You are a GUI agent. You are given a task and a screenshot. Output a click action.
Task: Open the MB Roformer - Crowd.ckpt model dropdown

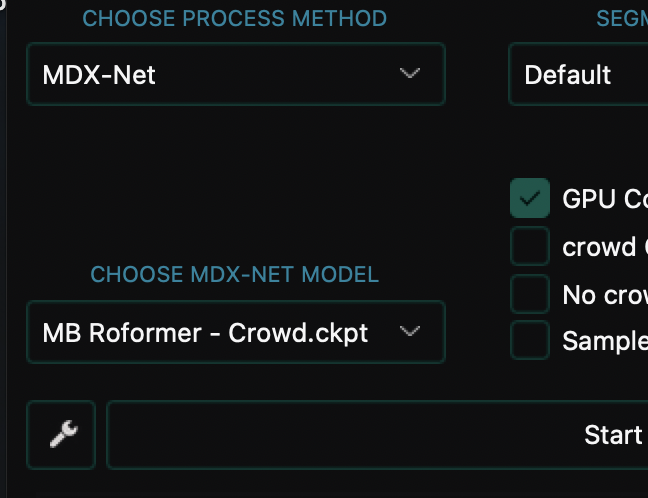(x=235, y=332)
